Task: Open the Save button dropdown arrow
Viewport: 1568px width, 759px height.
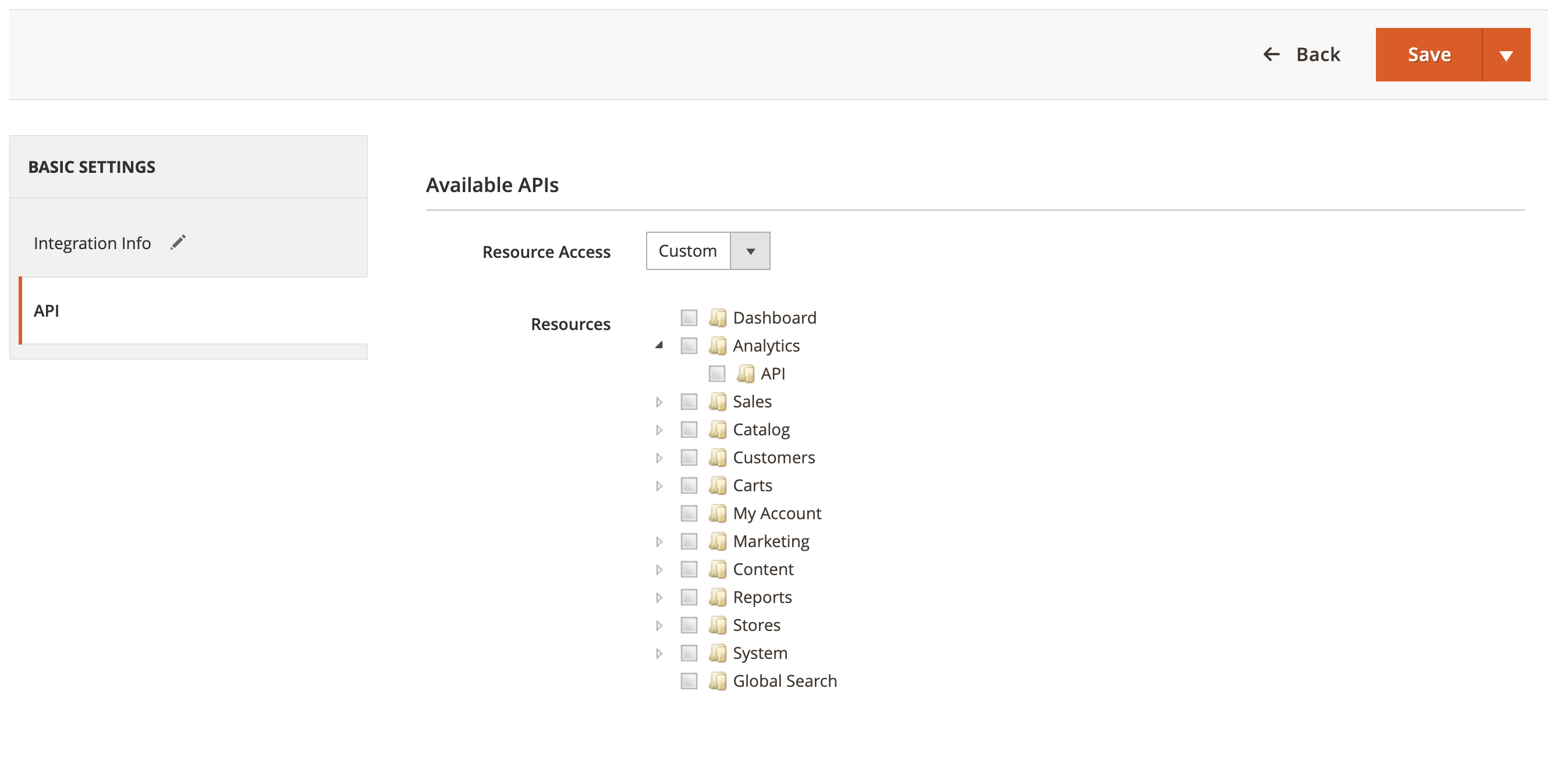Action: [1505, 55]
